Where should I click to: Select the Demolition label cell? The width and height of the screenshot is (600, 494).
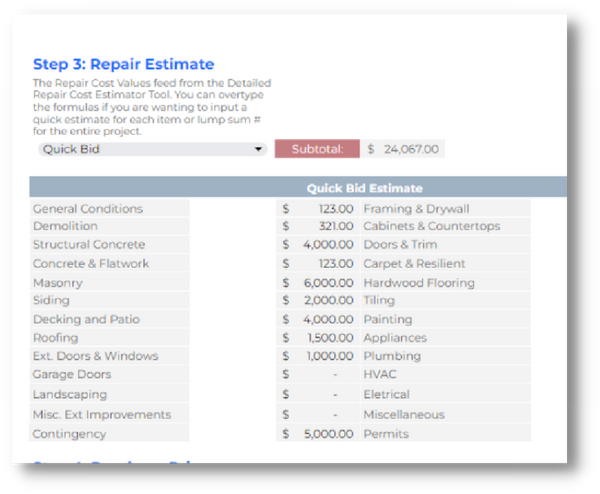point(110,227)
